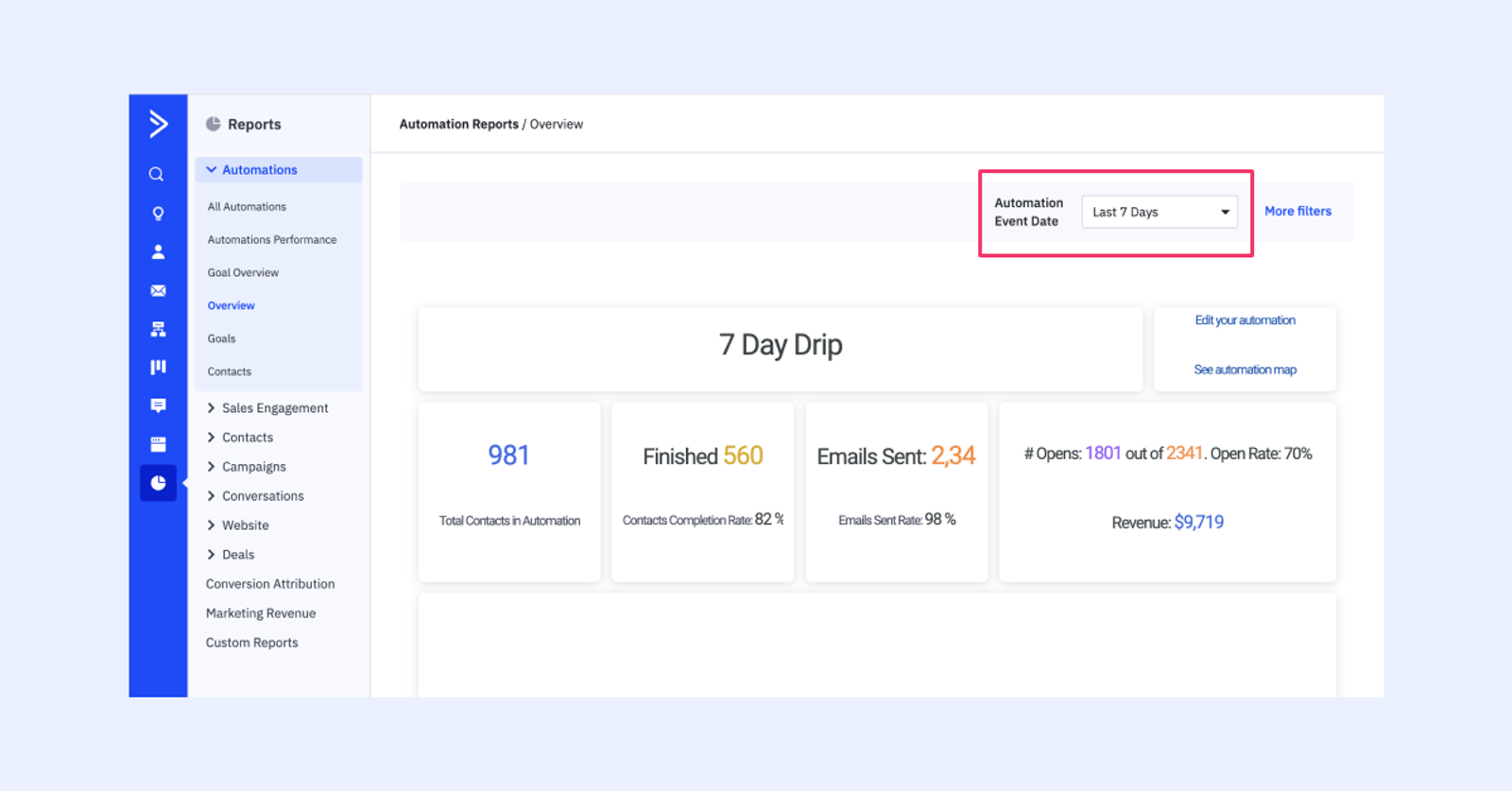Viewport: 1512px width, 791px height.
Task: Open Conversations via the chat bubble icon
Action: [x=158, y=405]
